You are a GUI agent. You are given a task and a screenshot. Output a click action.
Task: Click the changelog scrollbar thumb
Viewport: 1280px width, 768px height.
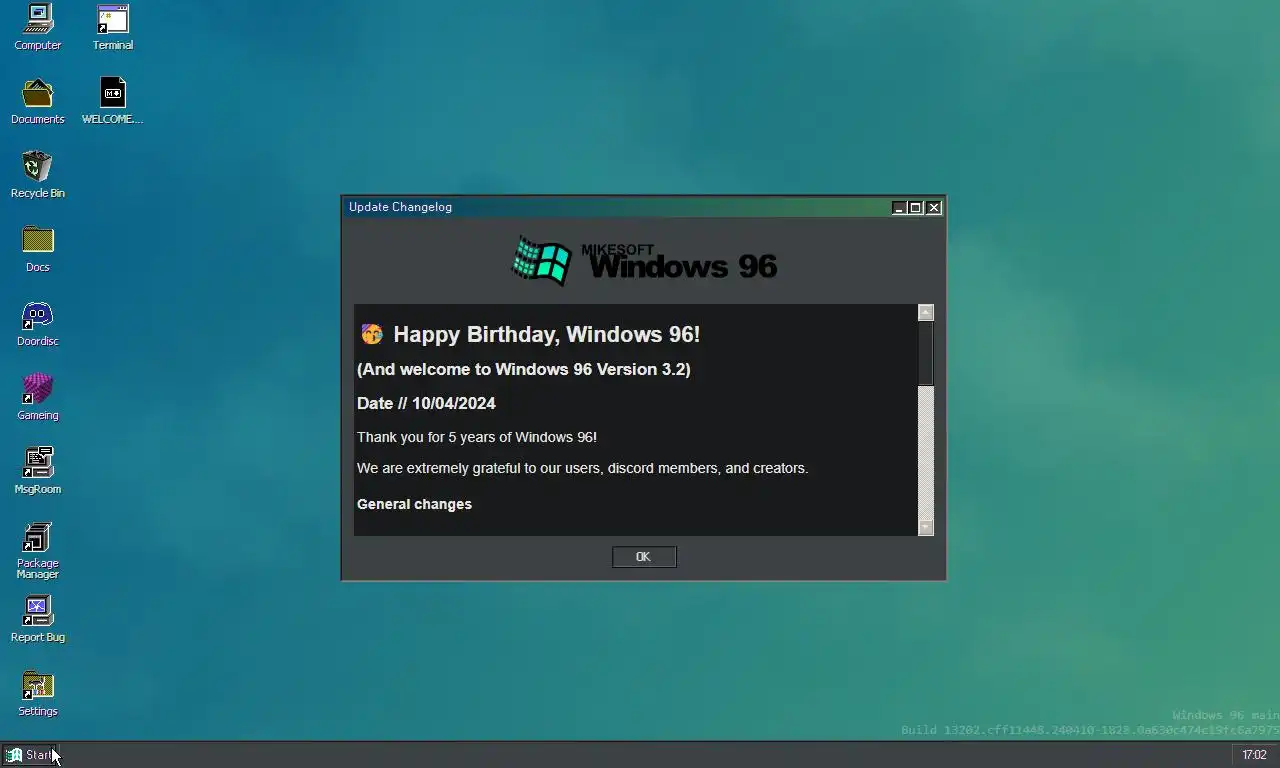click(x=926, y=353)
